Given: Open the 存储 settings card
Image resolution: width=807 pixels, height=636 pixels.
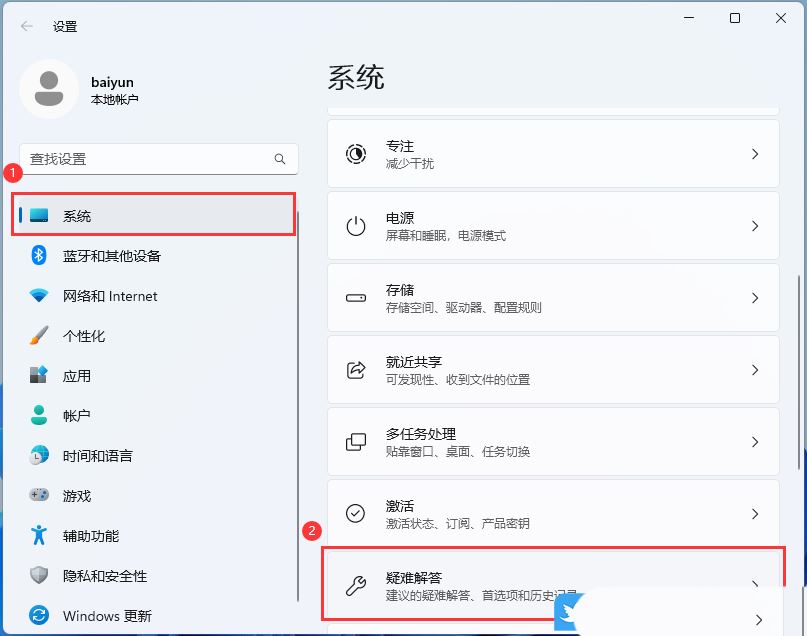Looking at the screenshot, I should (553, 298).
